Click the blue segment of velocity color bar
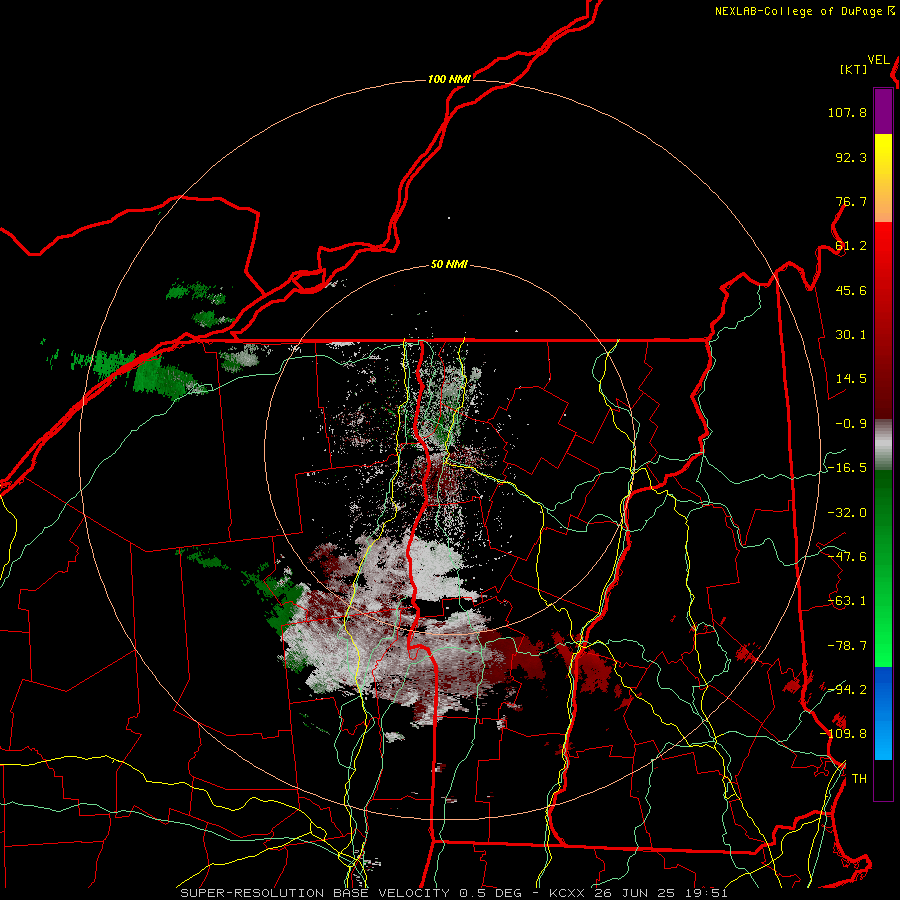This screenshot has height=900, width=900. (883, 713)
